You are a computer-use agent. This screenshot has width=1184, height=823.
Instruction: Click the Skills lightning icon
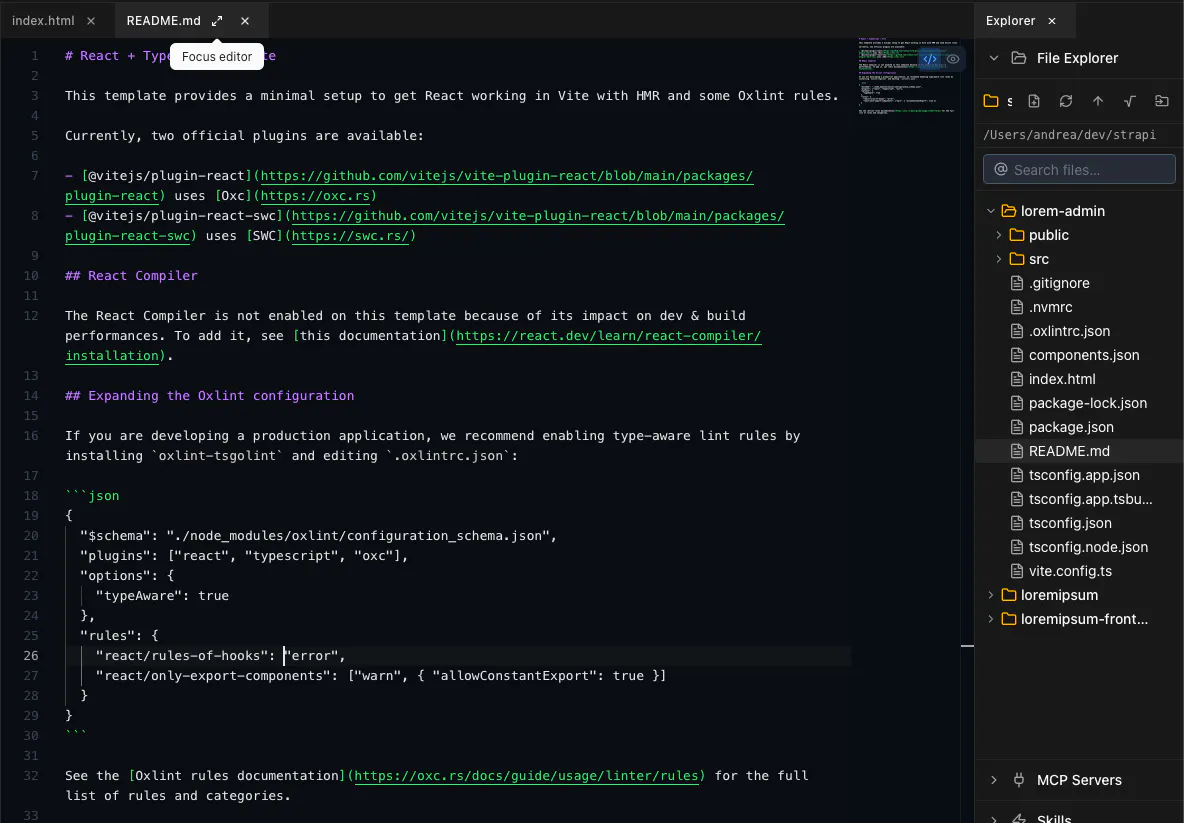coord(1019,819)
